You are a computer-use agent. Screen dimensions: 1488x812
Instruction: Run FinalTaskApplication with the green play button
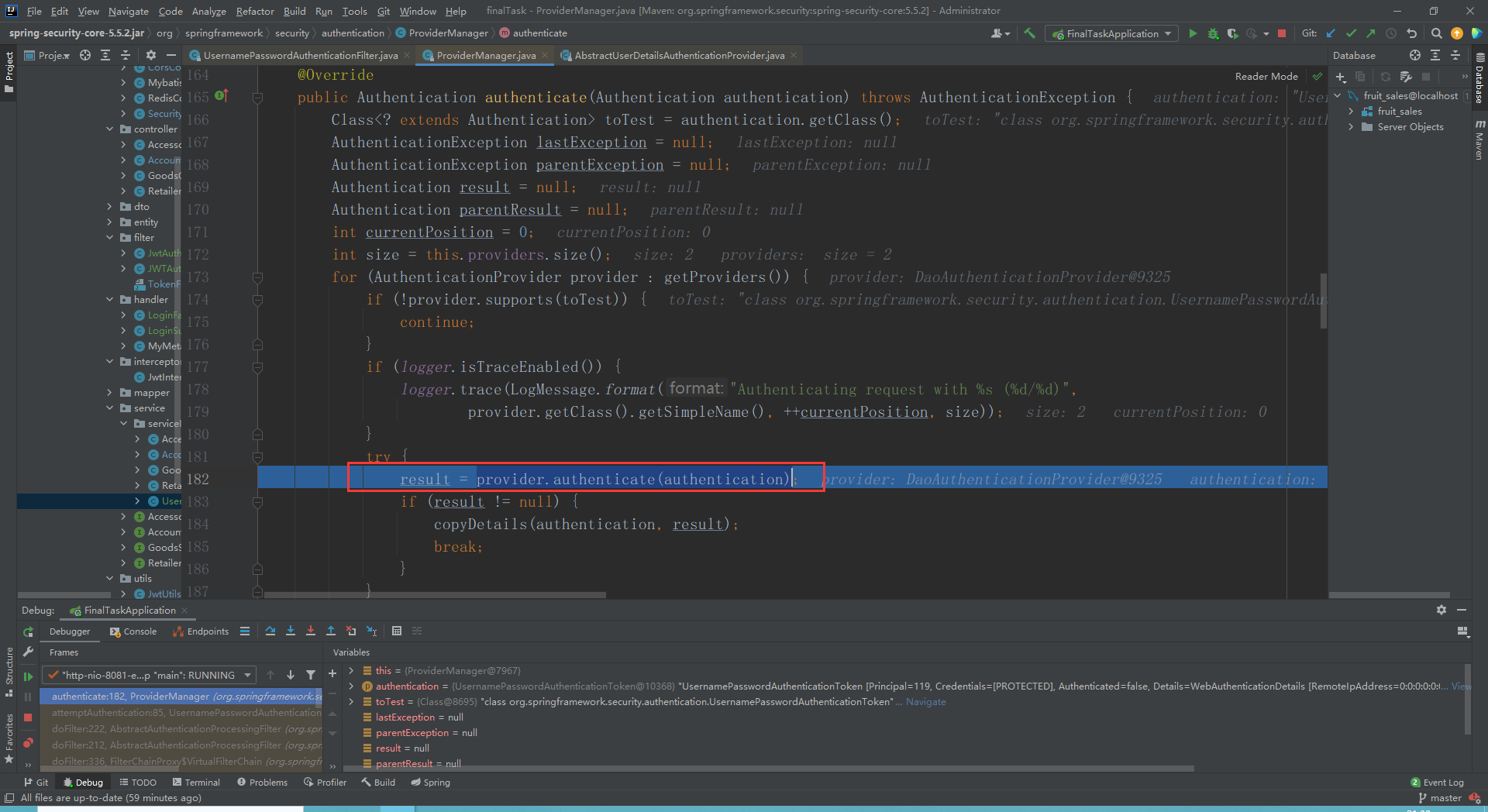1193,33
